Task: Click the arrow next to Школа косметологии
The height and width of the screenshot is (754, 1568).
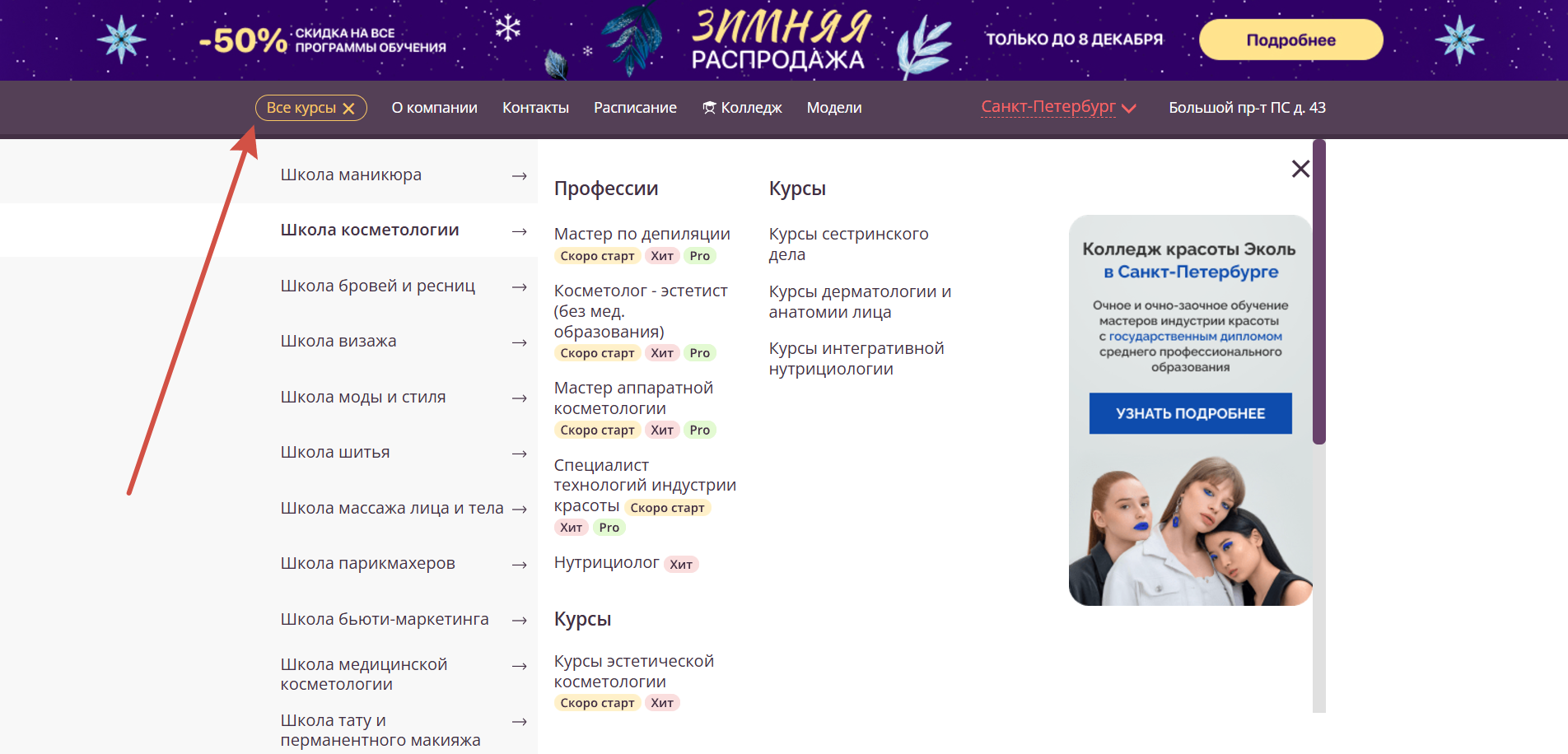Action: (x=519, y=231)
